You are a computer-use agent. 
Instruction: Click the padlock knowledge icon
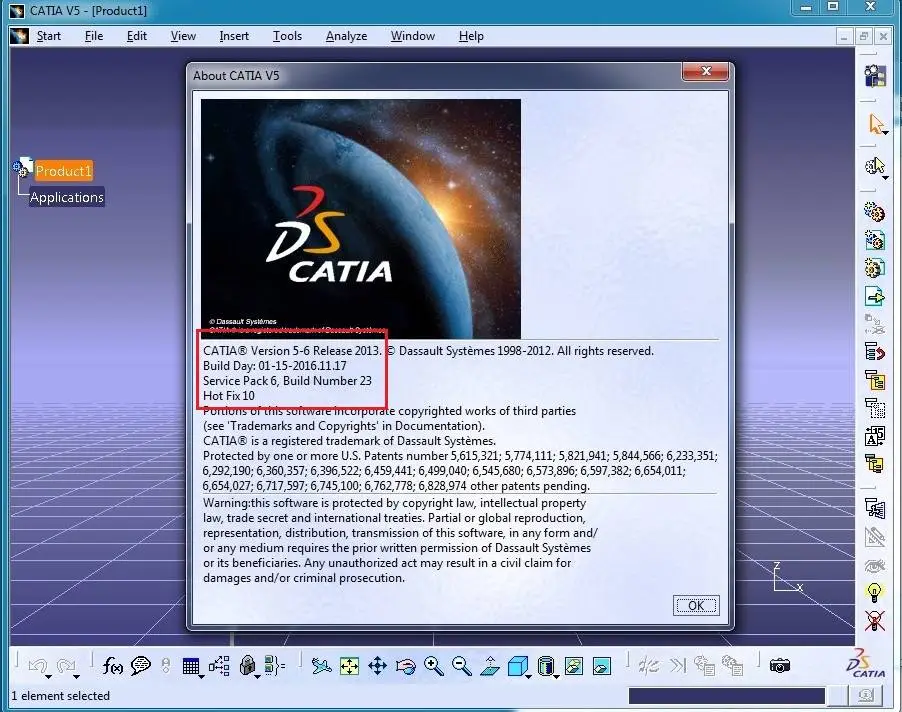247,665
